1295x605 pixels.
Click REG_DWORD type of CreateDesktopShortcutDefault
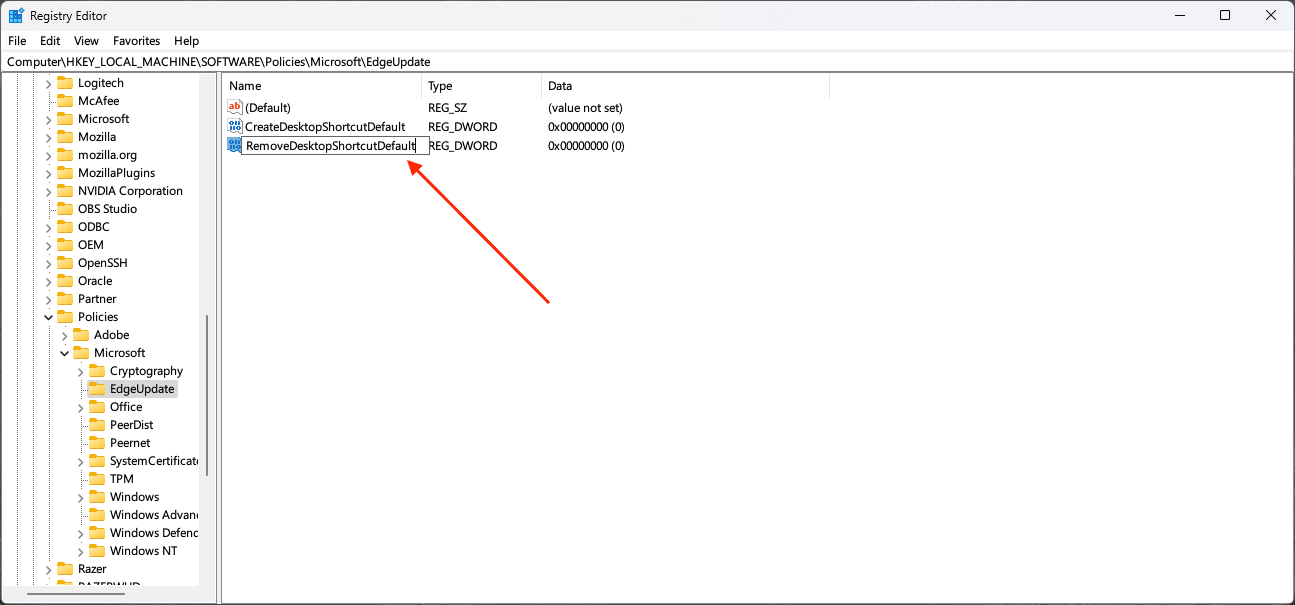point(462,127)
